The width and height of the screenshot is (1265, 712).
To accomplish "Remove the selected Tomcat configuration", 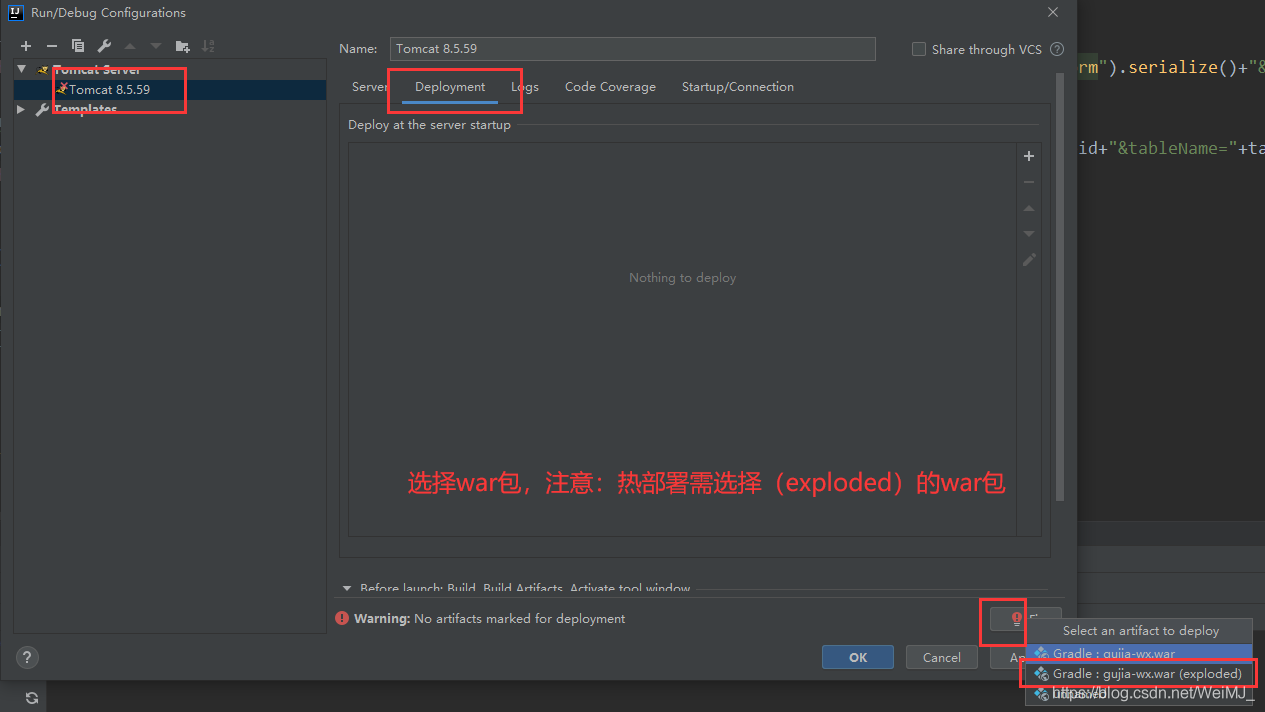I will pyautogui.click(x=51, y=45).
